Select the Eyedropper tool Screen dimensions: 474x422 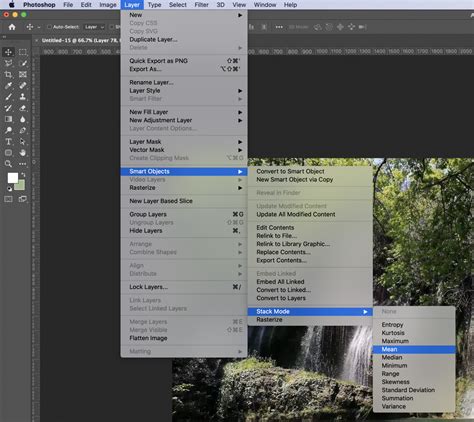9,86
